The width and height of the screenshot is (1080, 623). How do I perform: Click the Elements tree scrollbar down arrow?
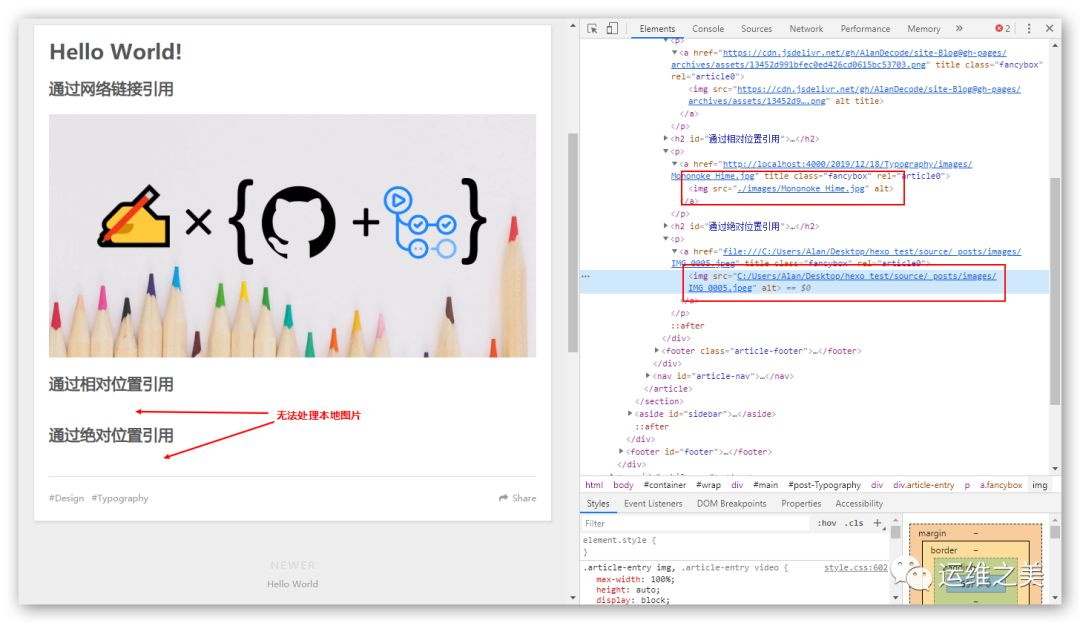(1055, 468)
